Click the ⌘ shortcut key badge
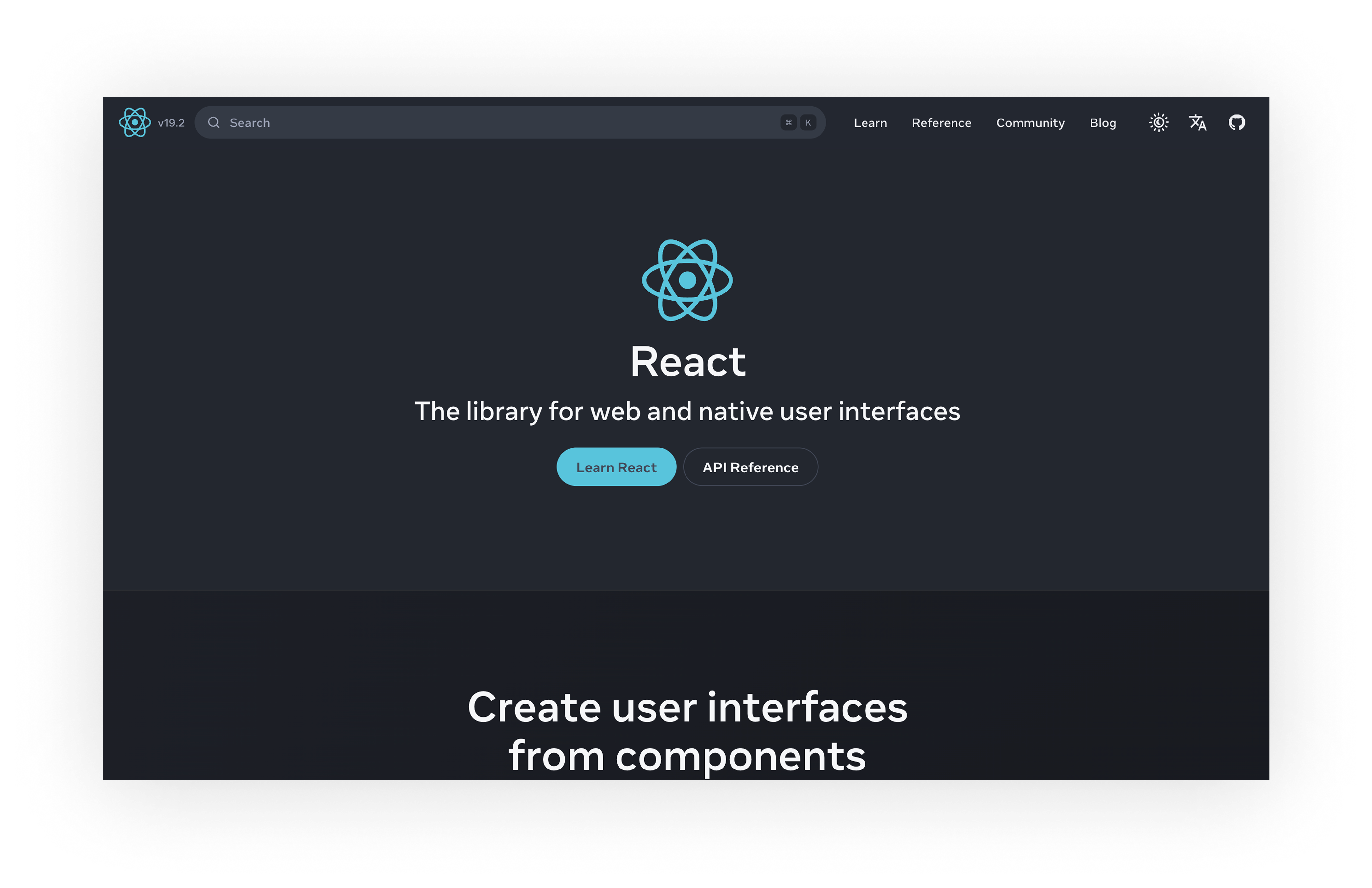1372x888 pixels. (788, 122)
